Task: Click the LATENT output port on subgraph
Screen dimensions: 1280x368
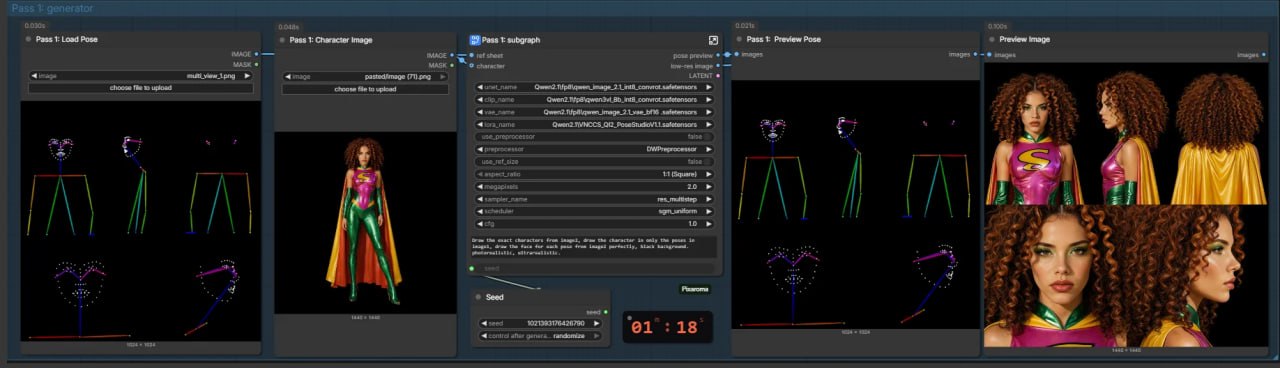Action: [718, 76]
